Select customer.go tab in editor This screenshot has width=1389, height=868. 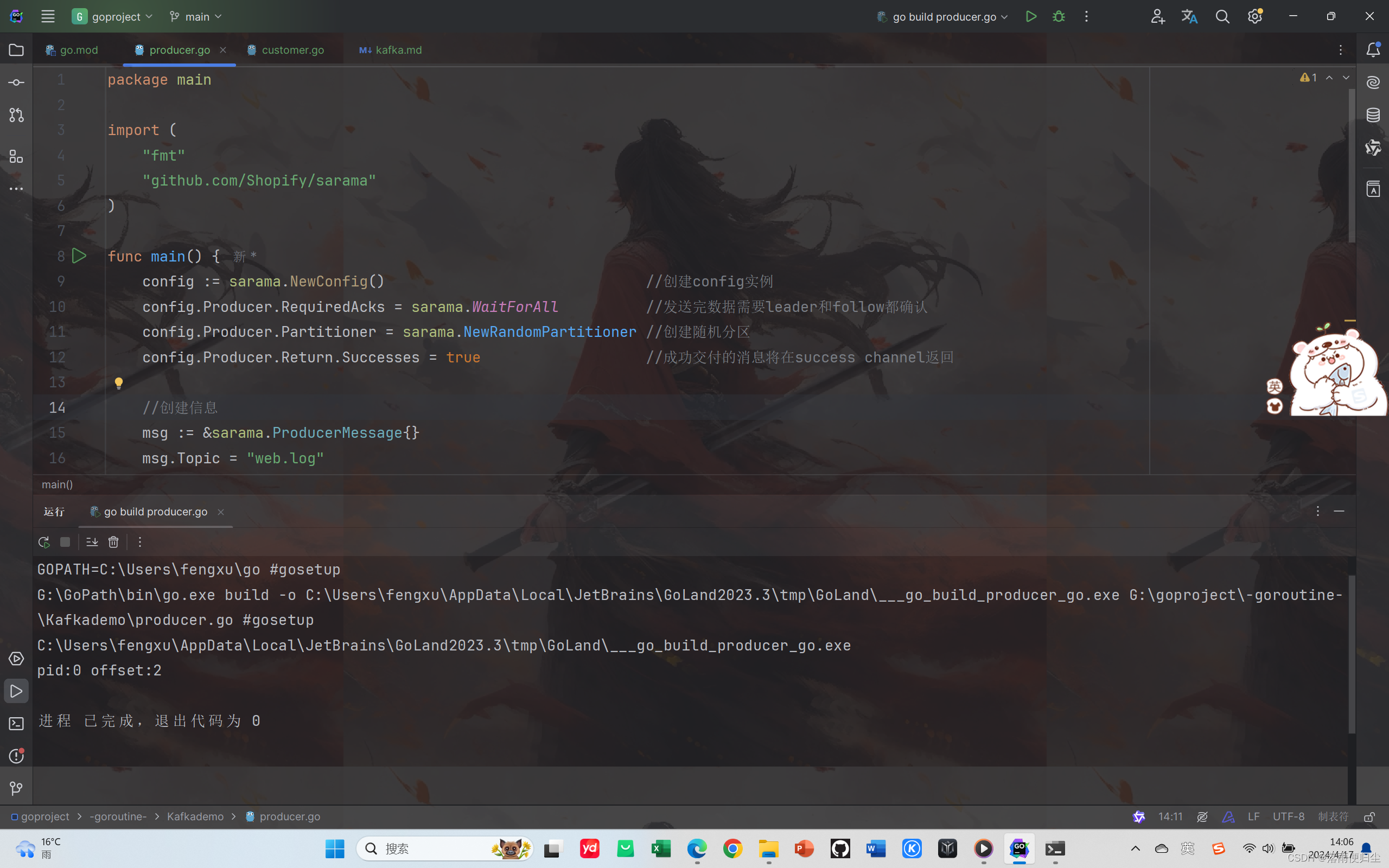coord(292,49)
